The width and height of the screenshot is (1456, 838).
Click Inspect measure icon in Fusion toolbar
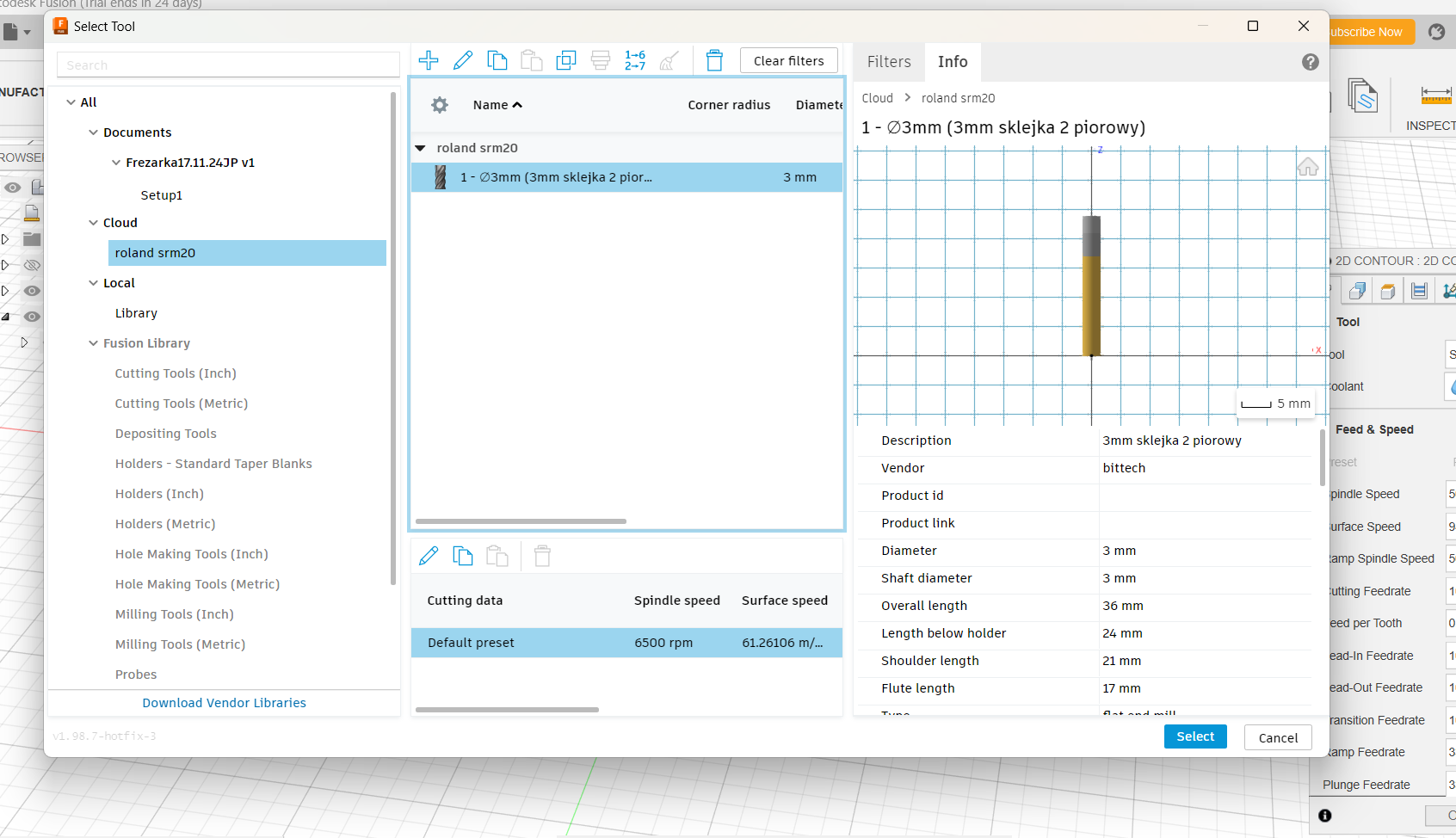(x=1435, y=95)
